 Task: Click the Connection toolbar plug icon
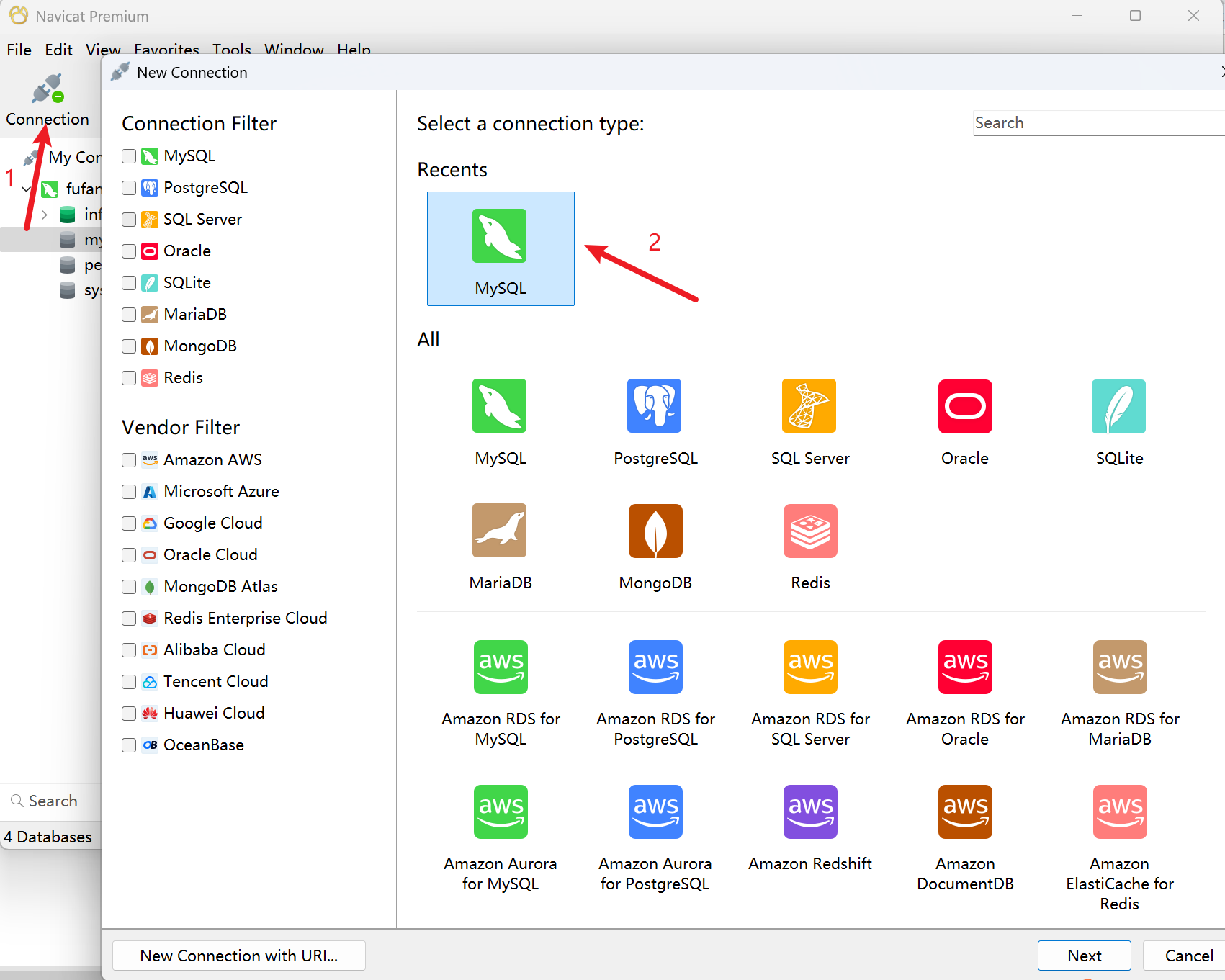(x=48, y=89)
